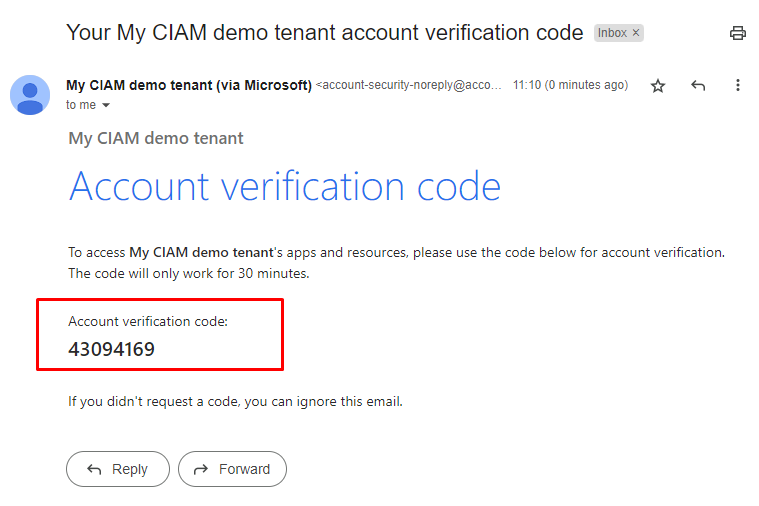The image size is (759, 506).
Task: Open the three-dot More options menu
Action: 738,86
